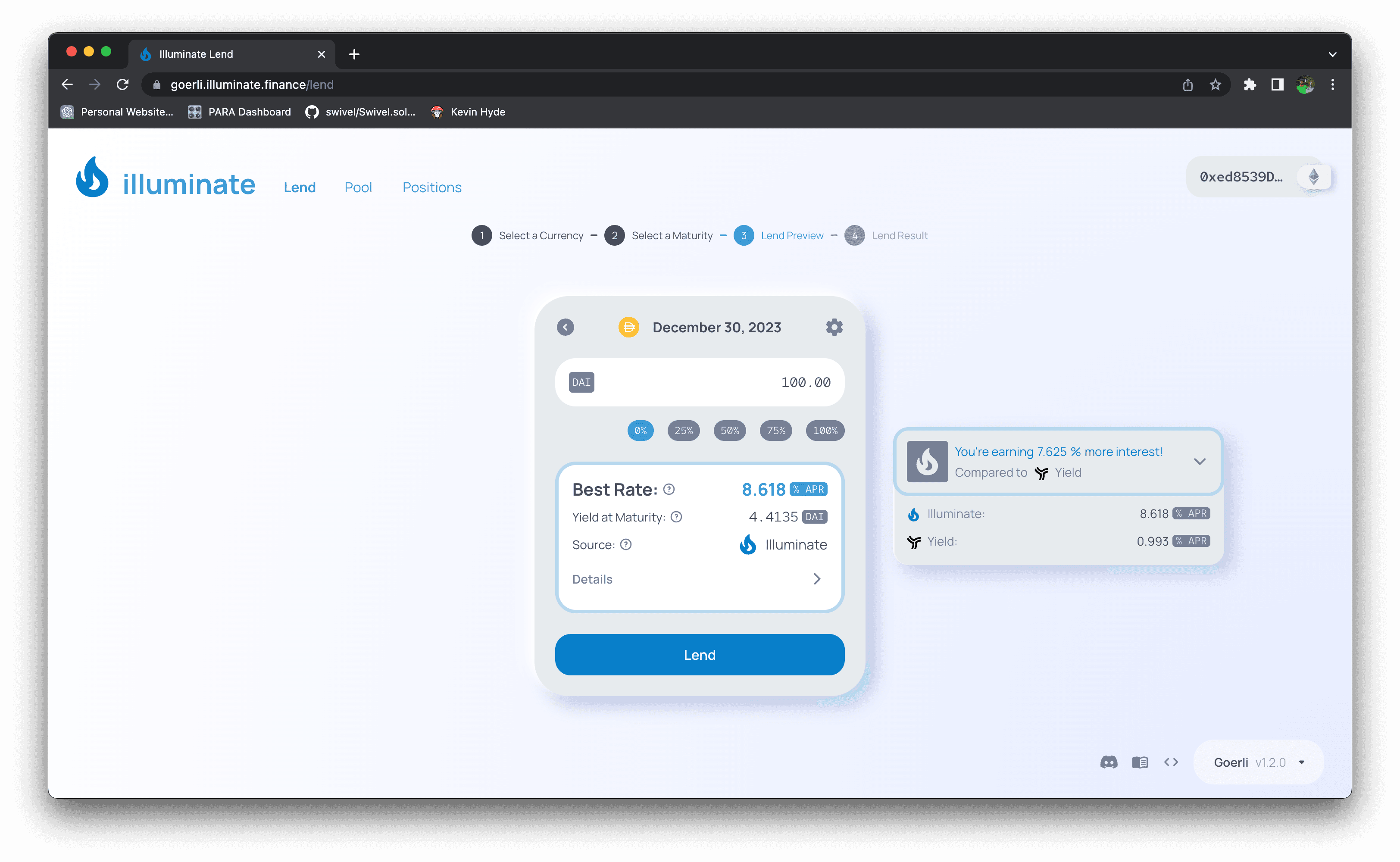Click the code brackets icon in footer
1400x862 pixels.
pos(1171,762)
